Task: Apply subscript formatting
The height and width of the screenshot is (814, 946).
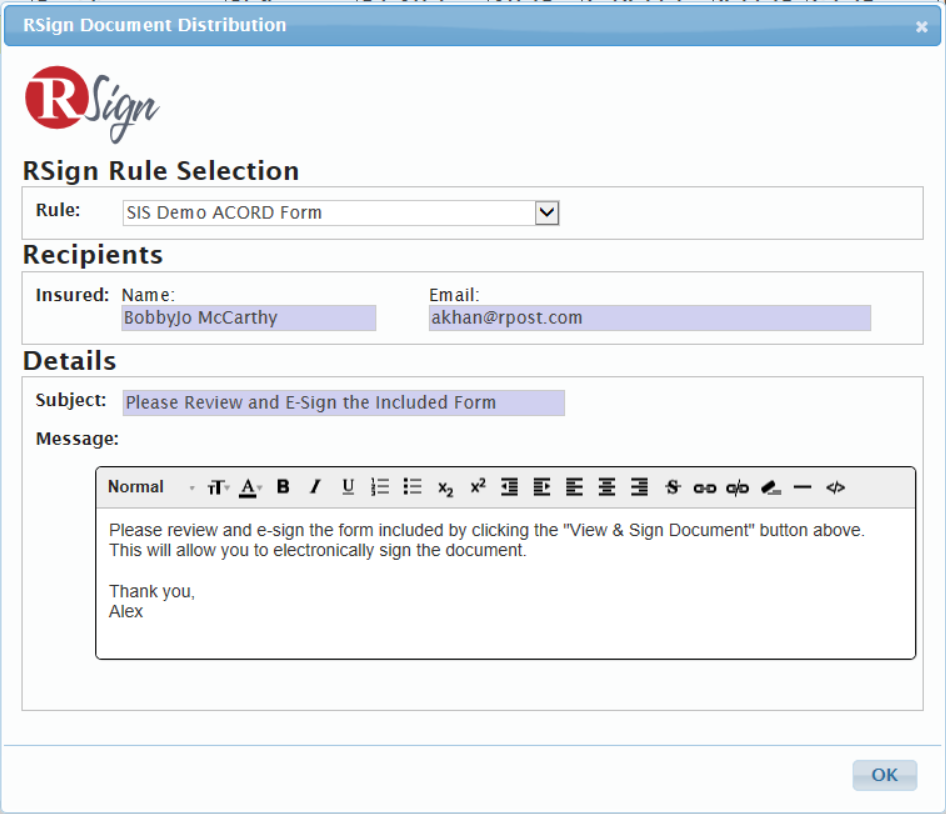Action: click(445, 488)
